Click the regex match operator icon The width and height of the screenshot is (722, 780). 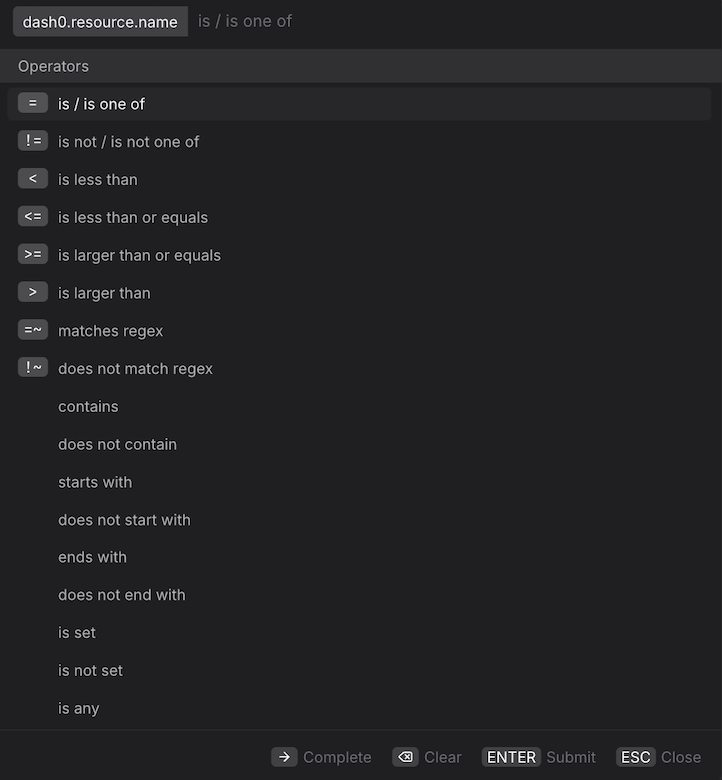[x=33, y=331]
